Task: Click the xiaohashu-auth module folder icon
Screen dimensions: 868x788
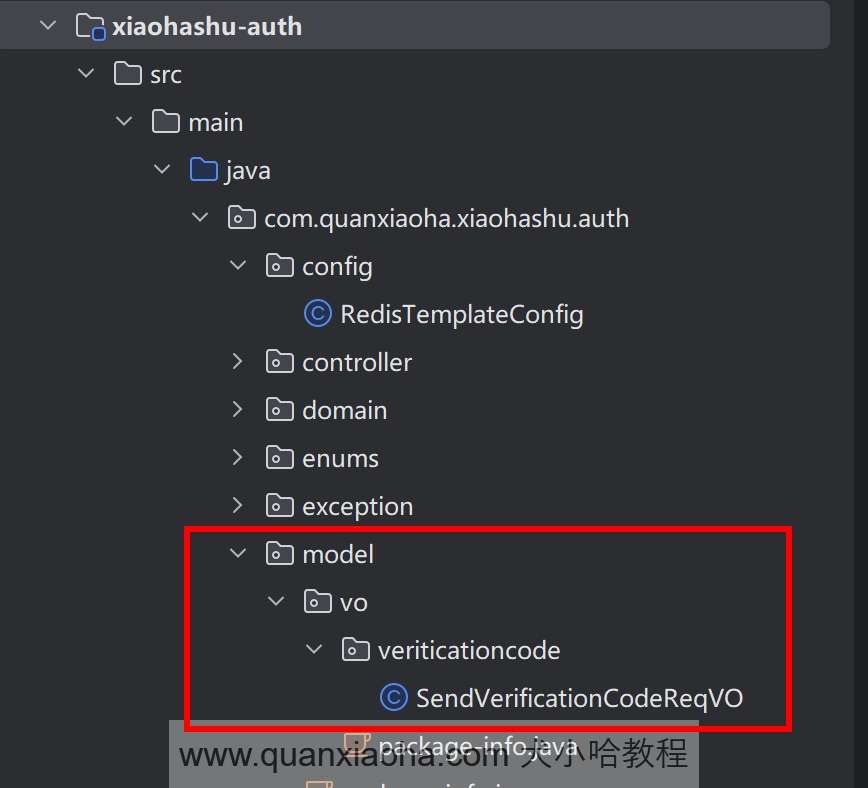Action: point(91,26)
